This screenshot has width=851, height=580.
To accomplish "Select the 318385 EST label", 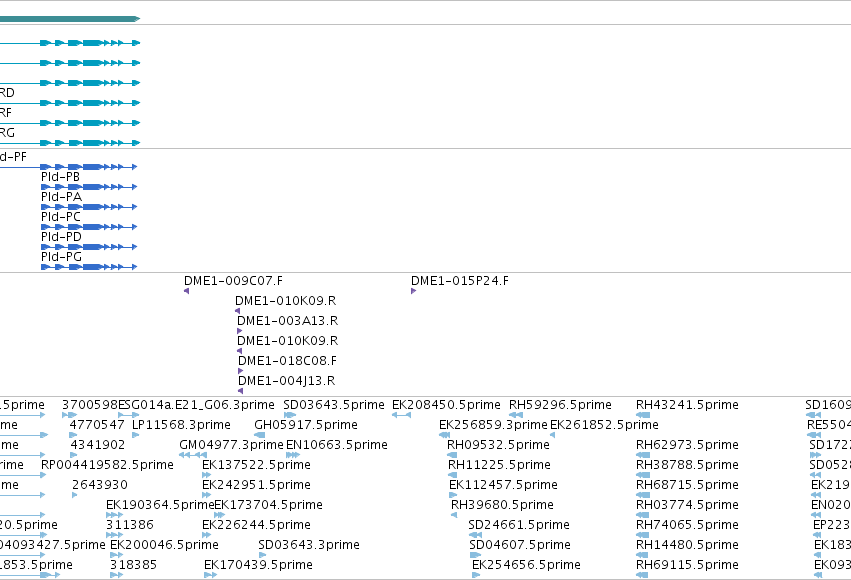I will (134, 566).
